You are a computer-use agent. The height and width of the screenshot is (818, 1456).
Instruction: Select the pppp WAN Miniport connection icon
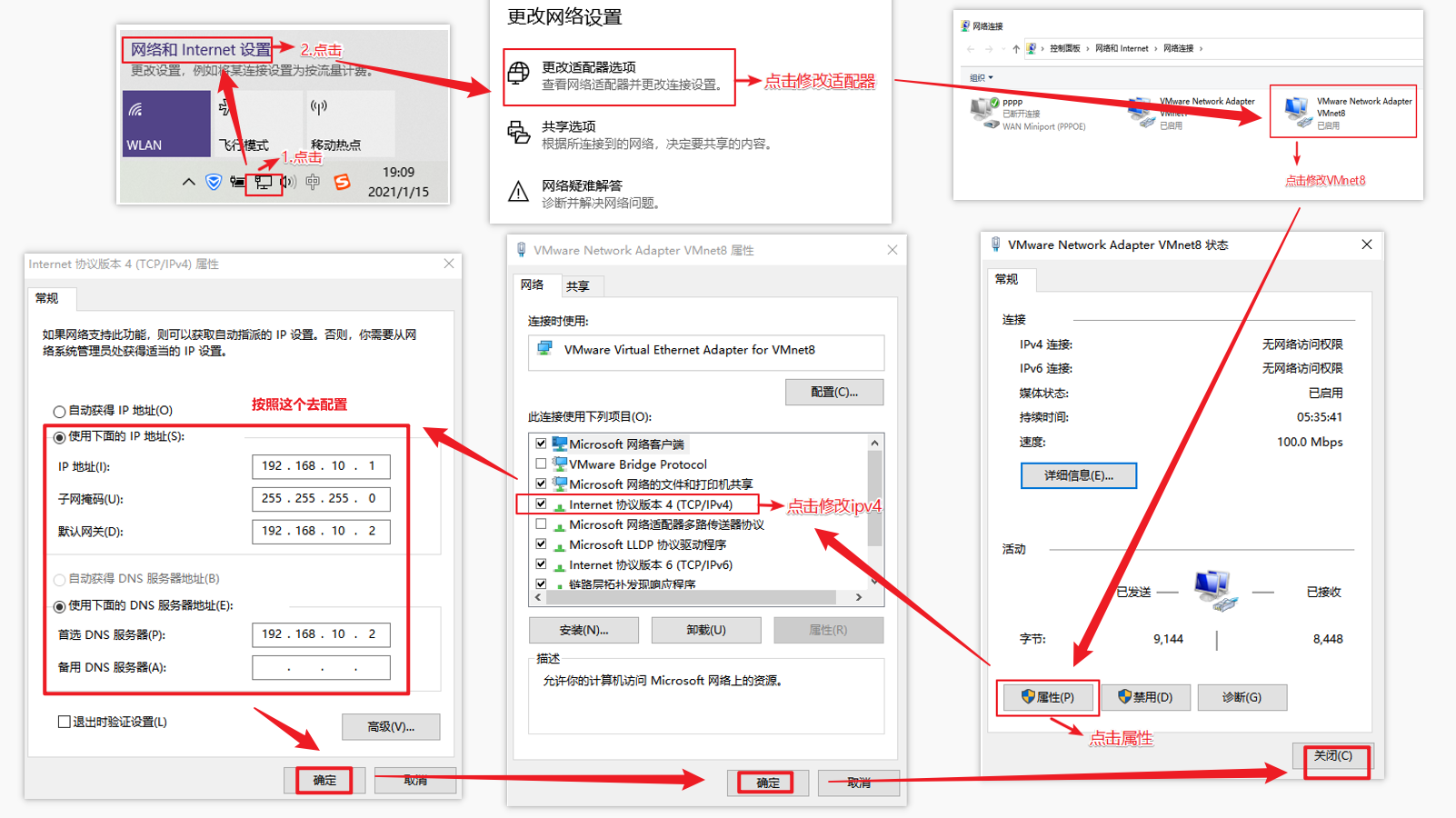[x=984, y=113]
